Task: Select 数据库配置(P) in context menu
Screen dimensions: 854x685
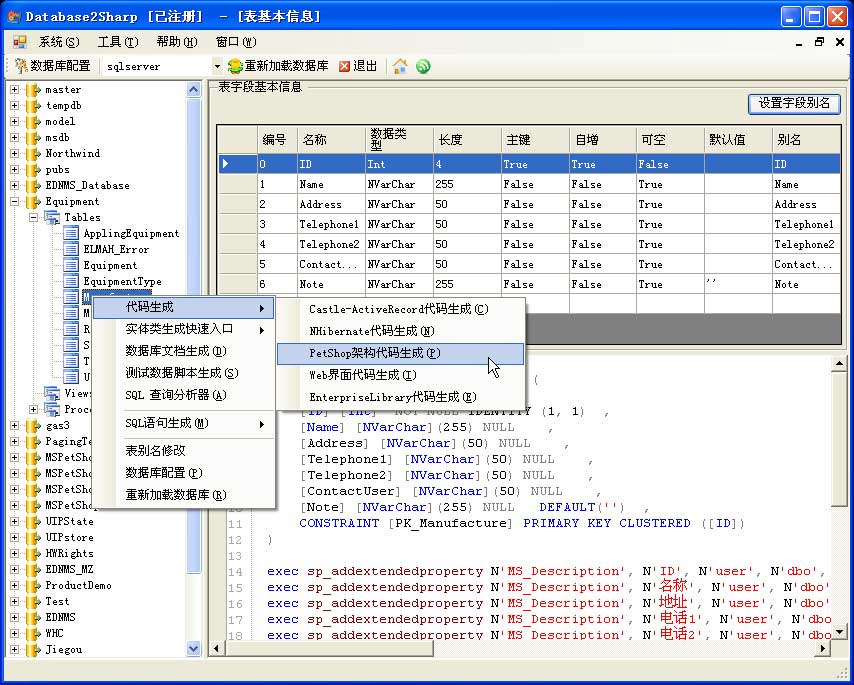Action: 184,473
